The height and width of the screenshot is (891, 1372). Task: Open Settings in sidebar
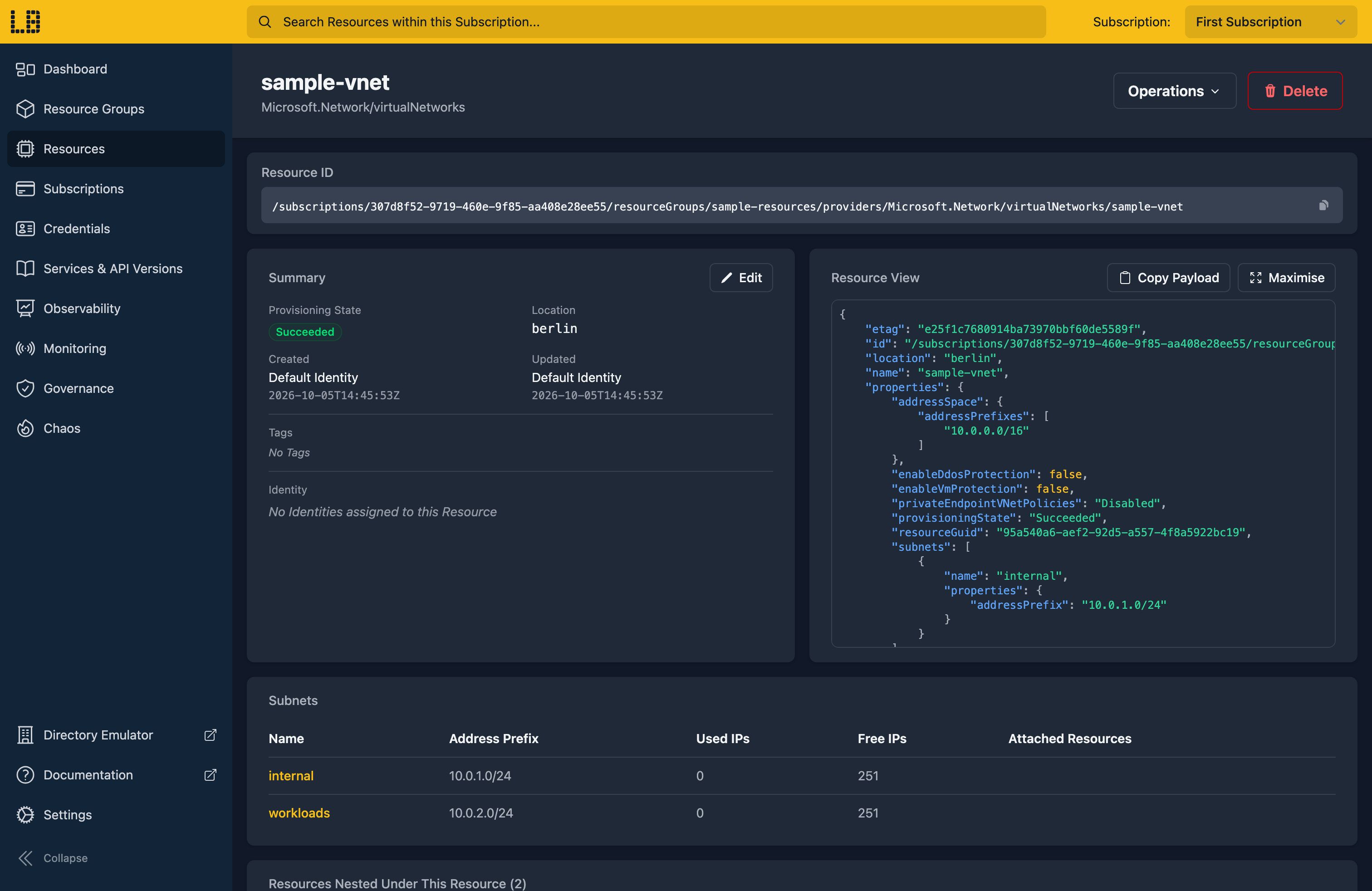116,815
